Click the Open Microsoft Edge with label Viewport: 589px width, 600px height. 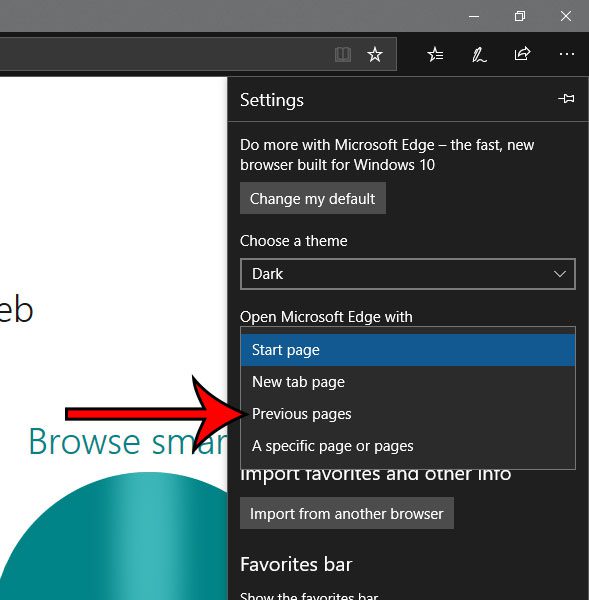326,317
